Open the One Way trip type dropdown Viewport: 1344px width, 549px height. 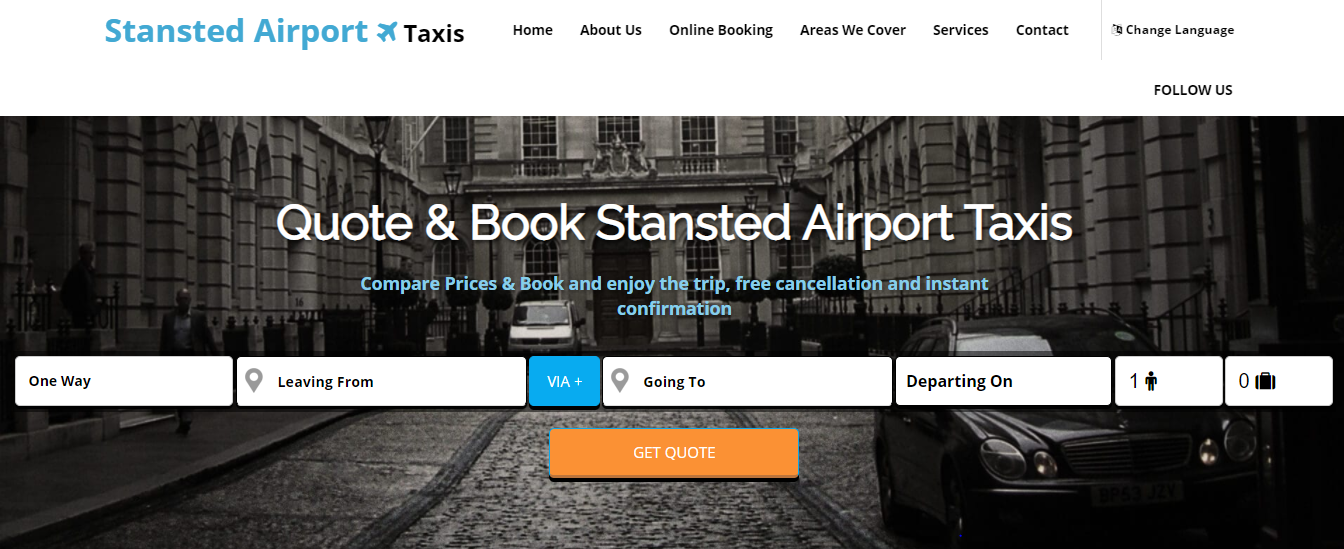click(124, 381)
